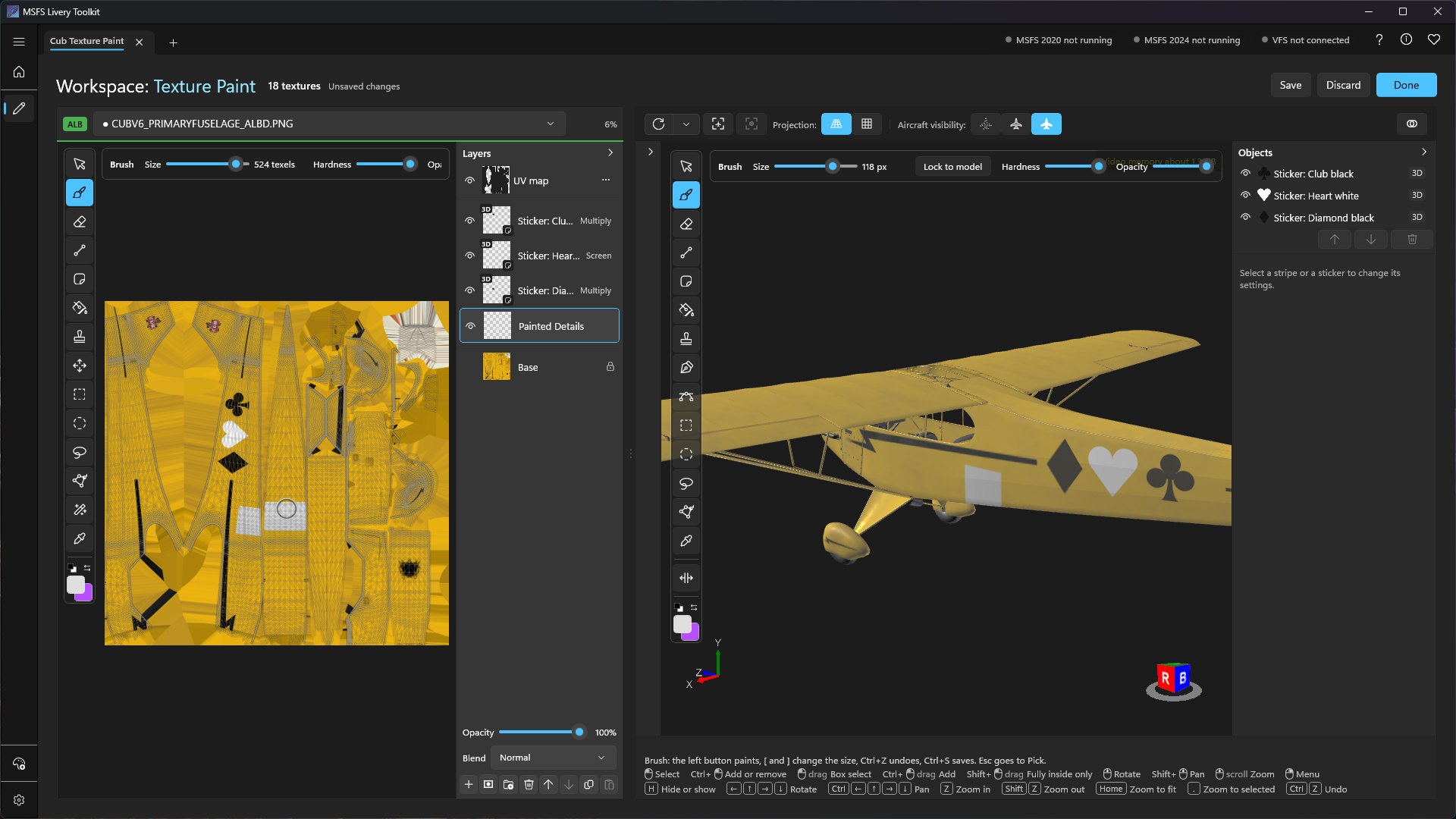Pick the Fill bucket tool in the 2D toolbar
Image resolution: width=1456 pixels, height=819 pixels.
click(x=80, y=309)
